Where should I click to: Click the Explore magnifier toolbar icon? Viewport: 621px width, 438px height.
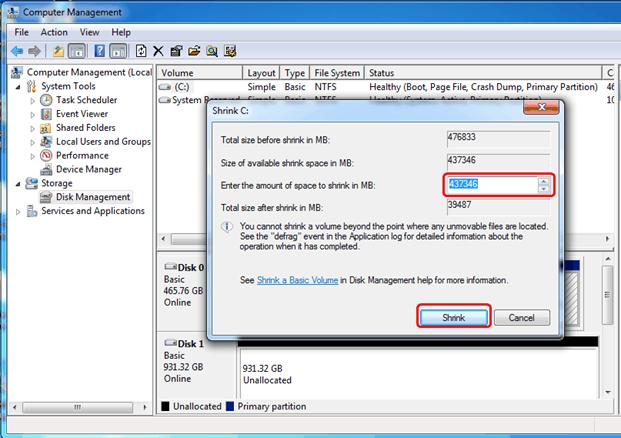(212, 51)
